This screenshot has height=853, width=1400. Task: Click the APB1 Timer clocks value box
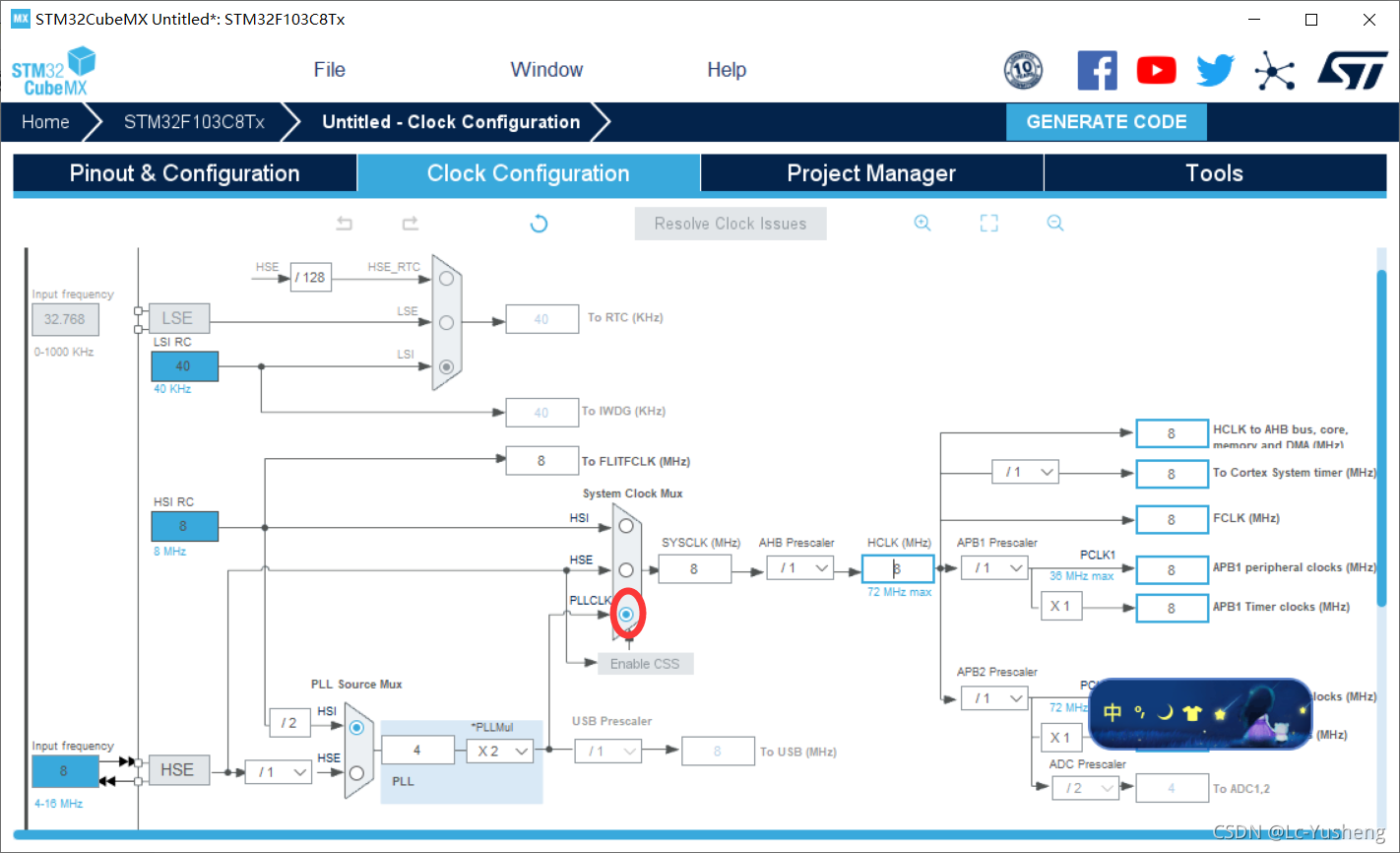tap(1172, 608)
